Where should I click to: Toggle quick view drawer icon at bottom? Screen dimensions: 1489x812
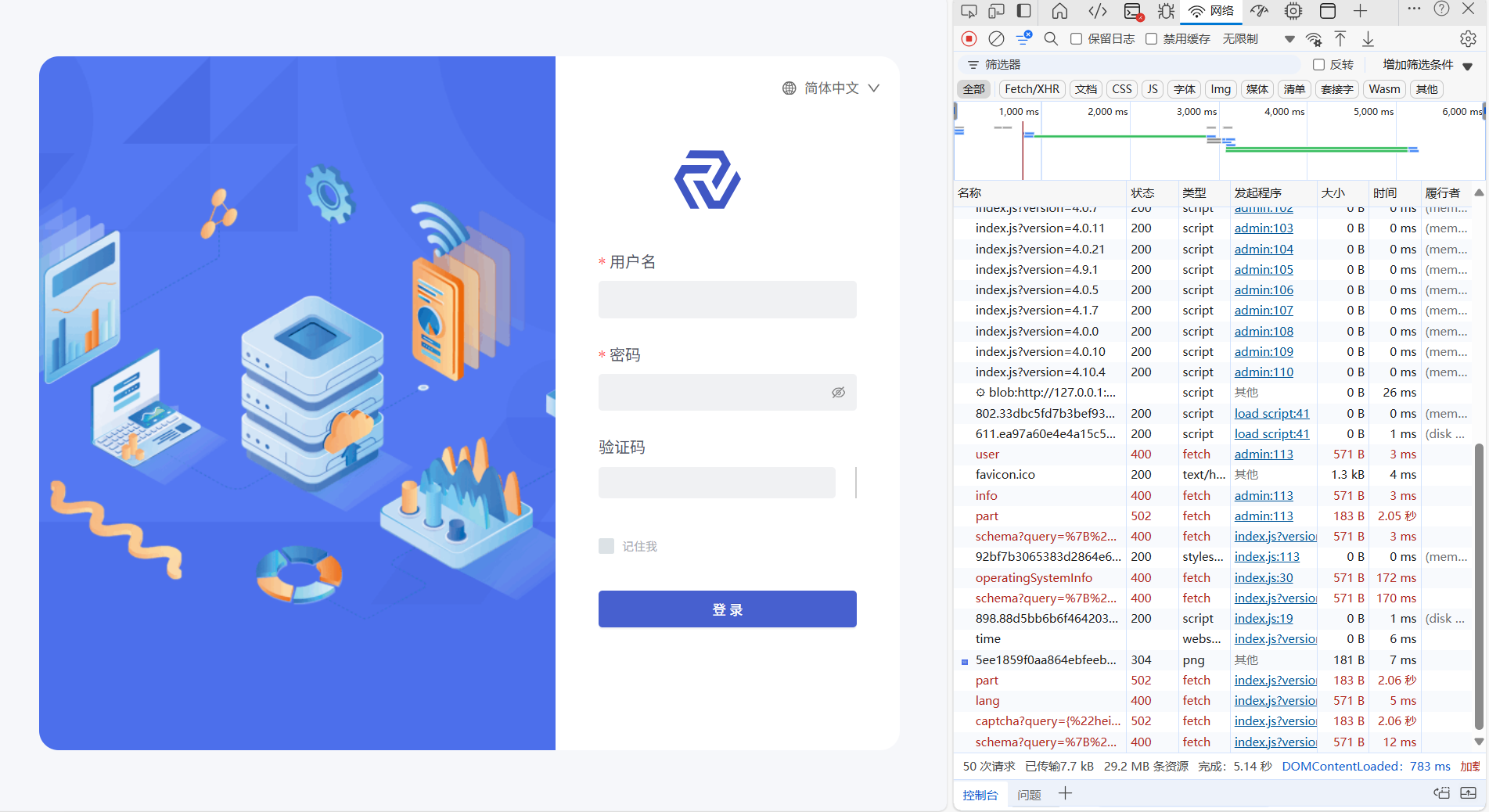point(1441,793)
